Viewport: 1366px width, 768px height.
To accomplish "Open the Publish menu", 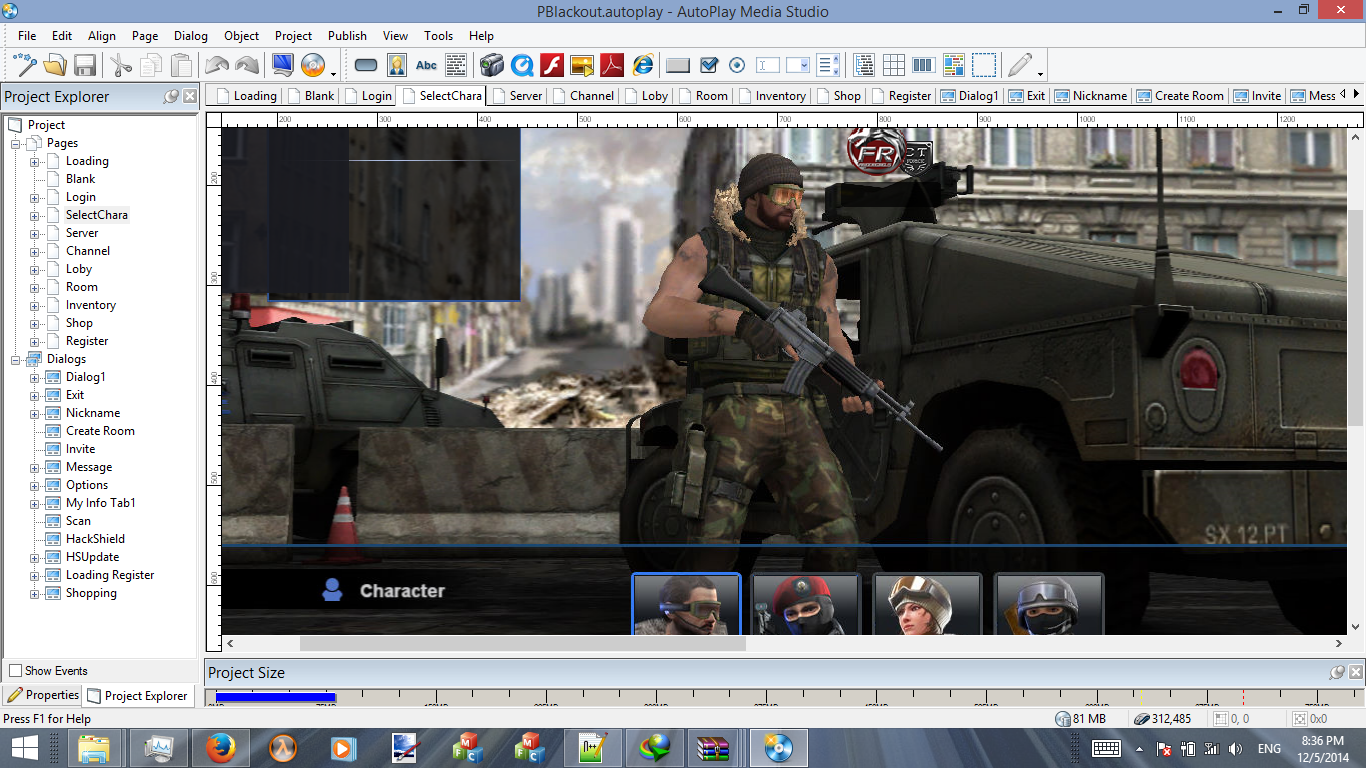I will point(348,36).
